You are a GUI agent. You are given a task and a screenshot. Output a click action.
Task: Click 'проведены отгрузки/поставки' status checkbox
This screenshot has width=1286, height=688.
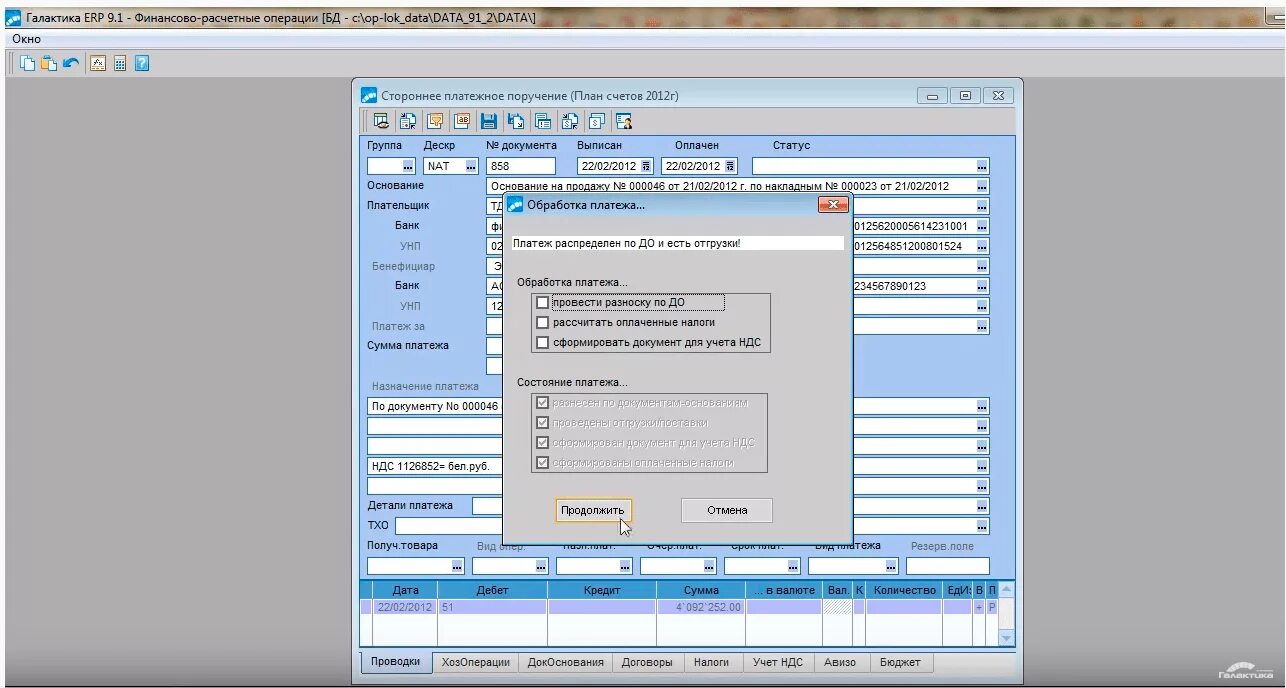[x=543, y=422]
